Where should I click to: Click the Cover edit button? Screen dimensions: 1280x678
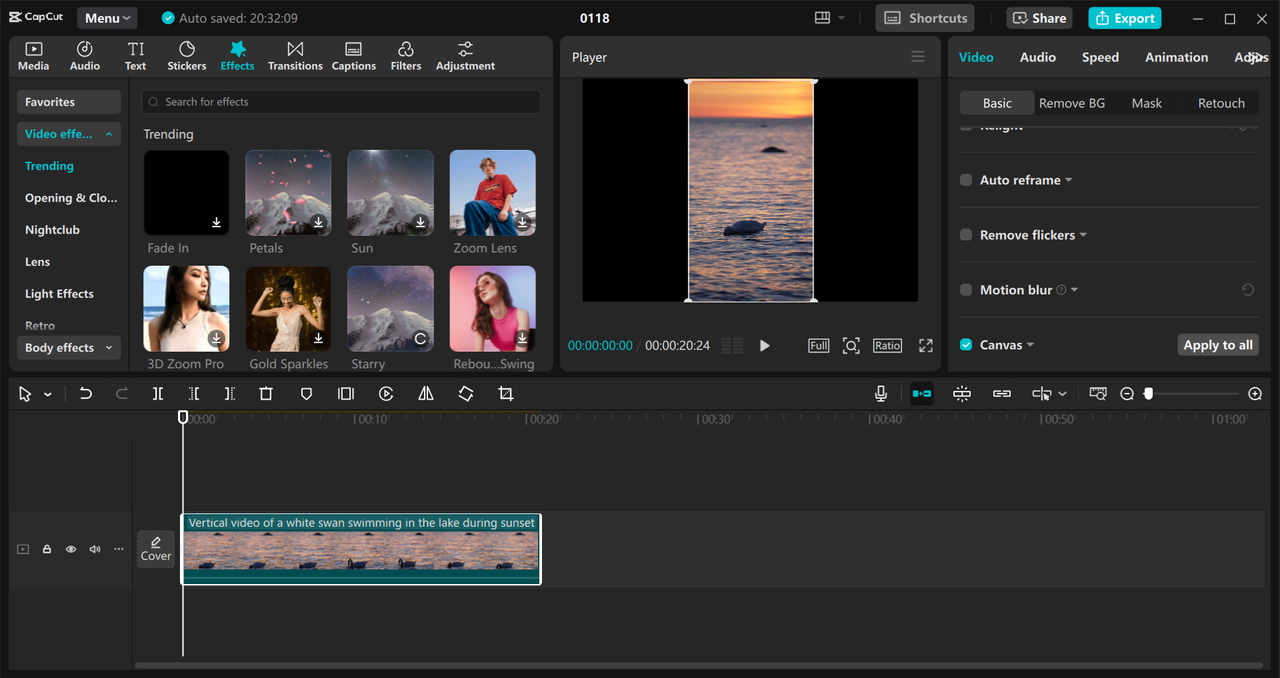(x=156, y=549)
